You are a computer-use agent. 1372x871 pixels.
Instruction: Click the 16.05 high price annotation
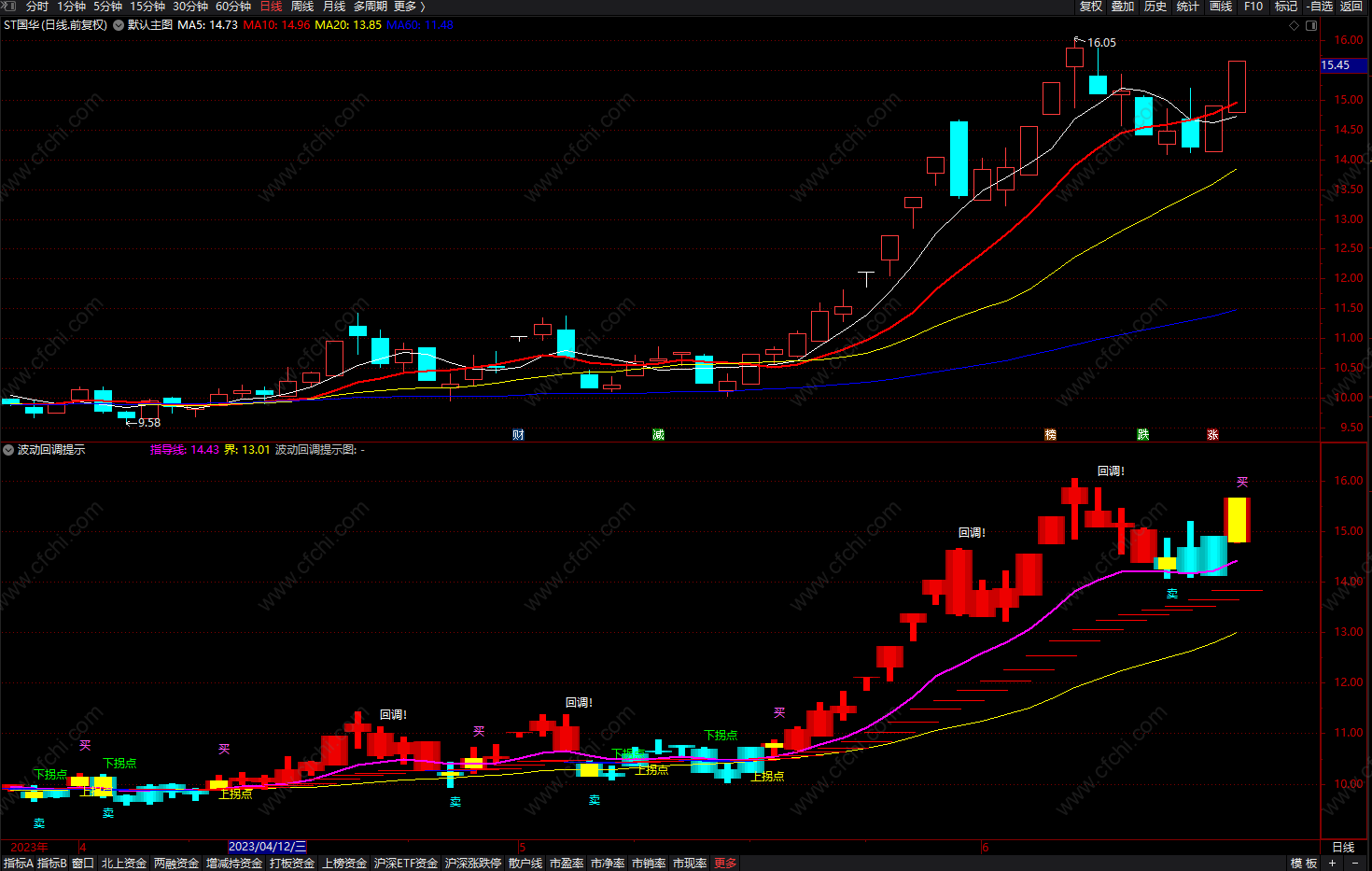[x=1101, y=43]
